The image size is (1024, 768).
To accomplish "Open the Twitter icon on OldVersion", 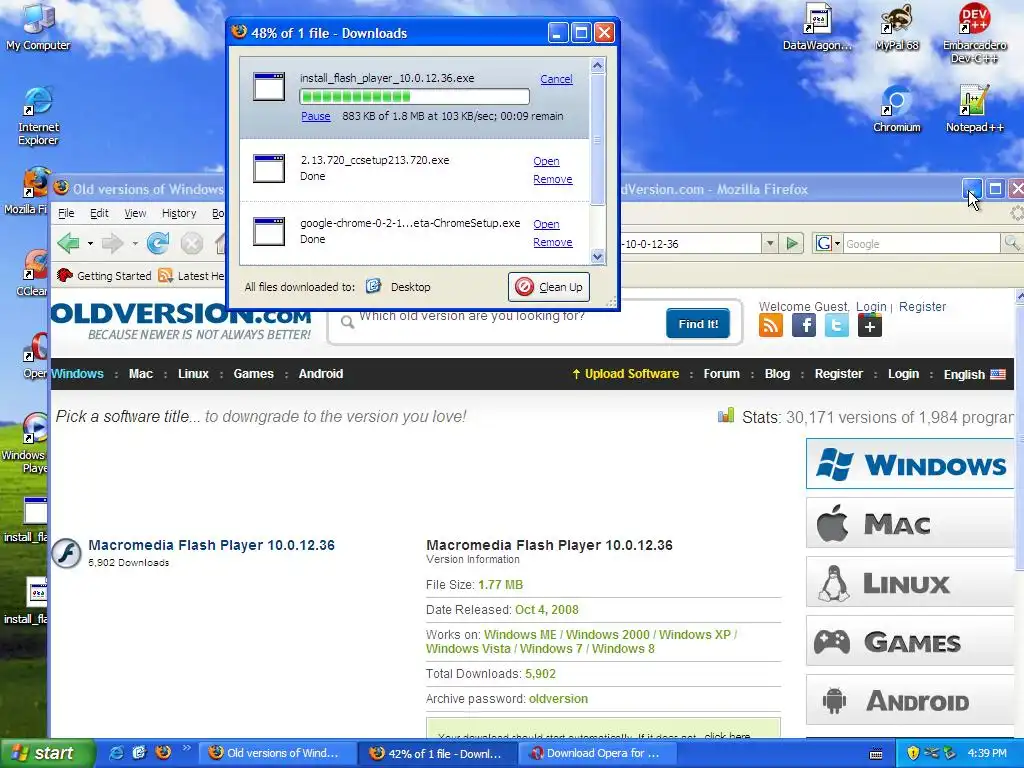I will pos(837,325).
